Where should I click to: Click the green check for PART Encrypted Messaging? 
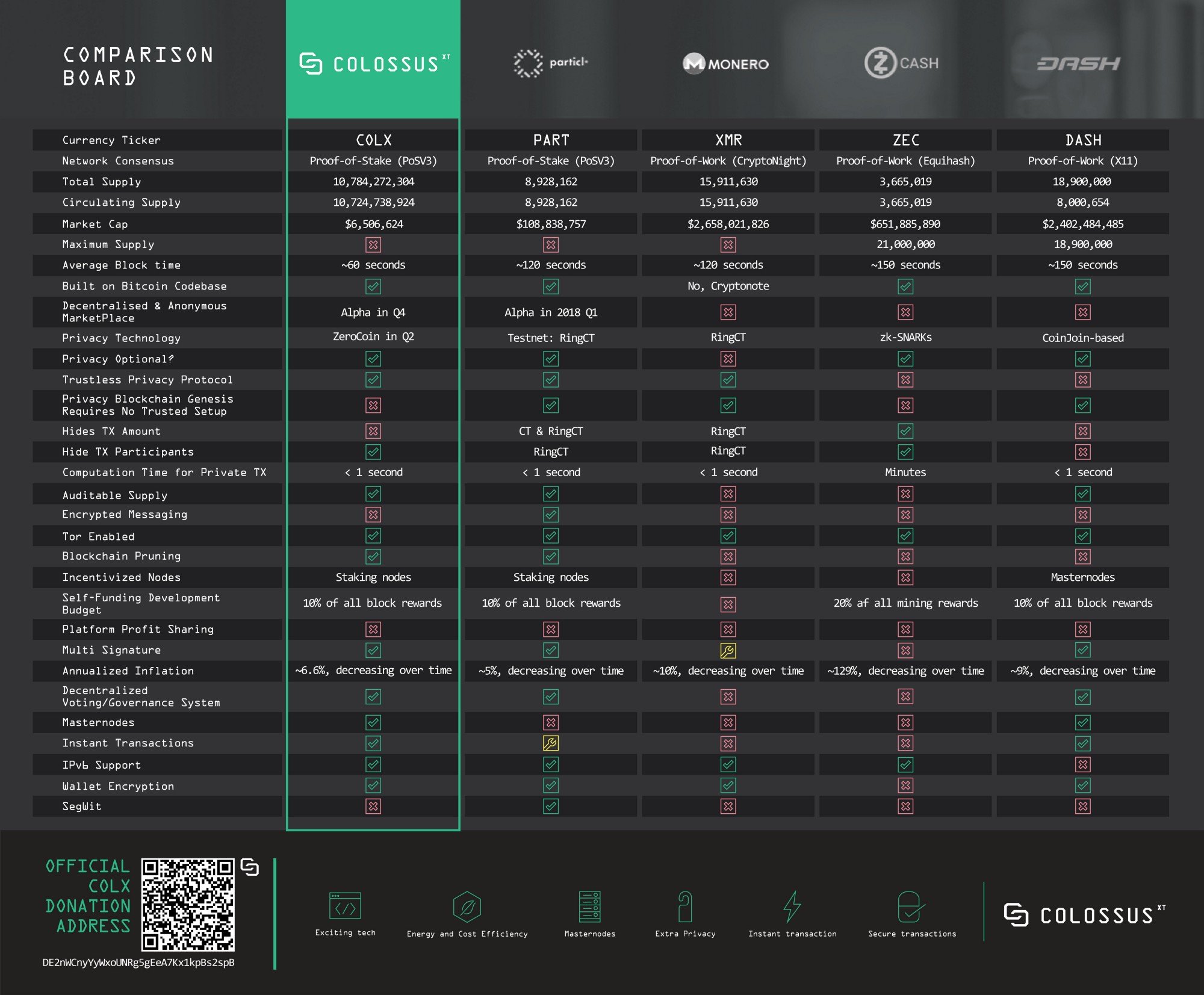[x=550, y=515]
